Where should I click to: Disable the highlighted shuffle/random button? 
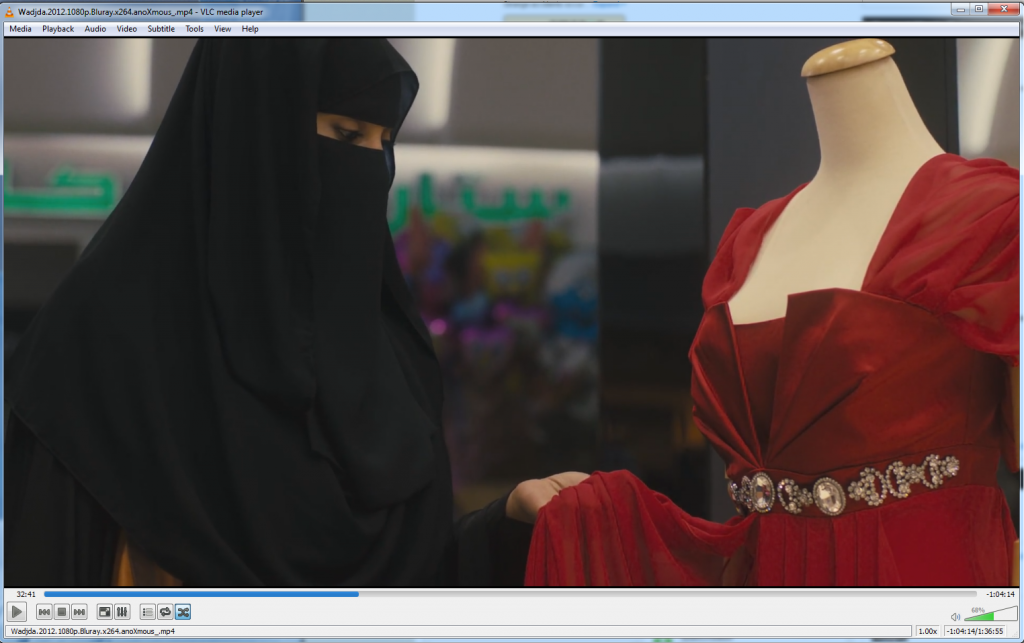[x=183, y=612]
